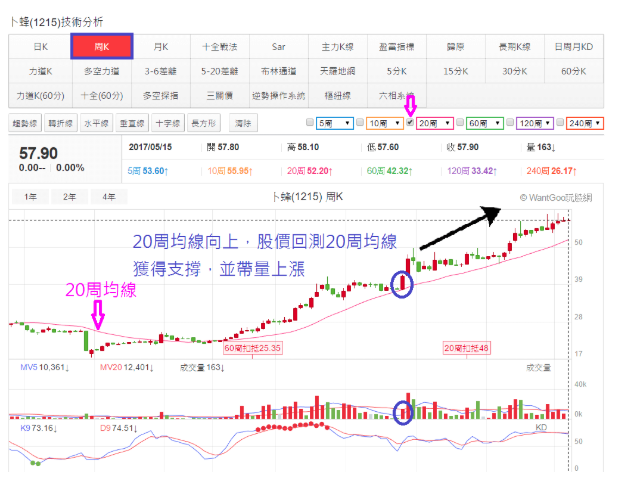Open the purple 120周 period dropdown

coord(535,123)
